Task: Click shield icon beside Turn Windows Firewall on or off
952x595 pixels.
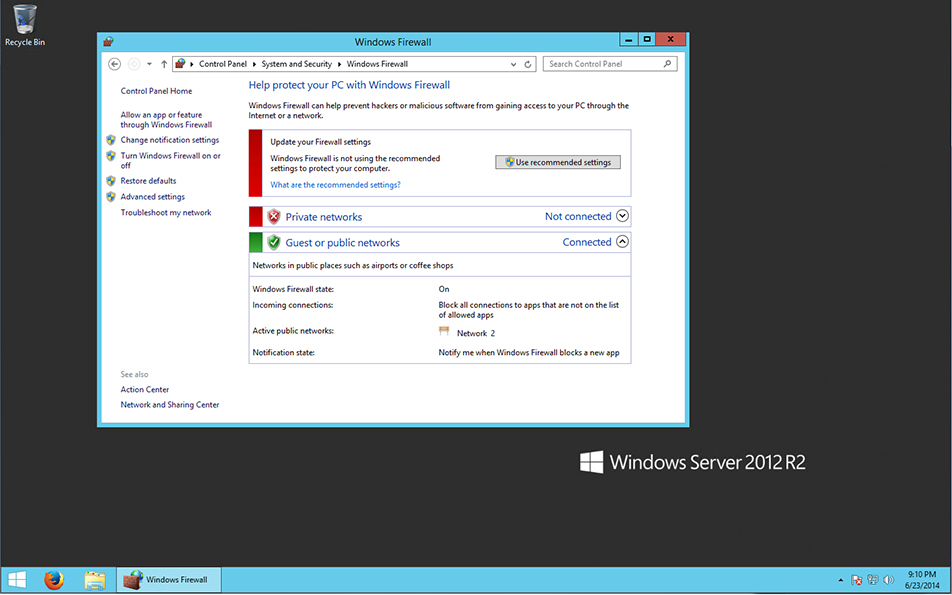Action: pos(110,156)
